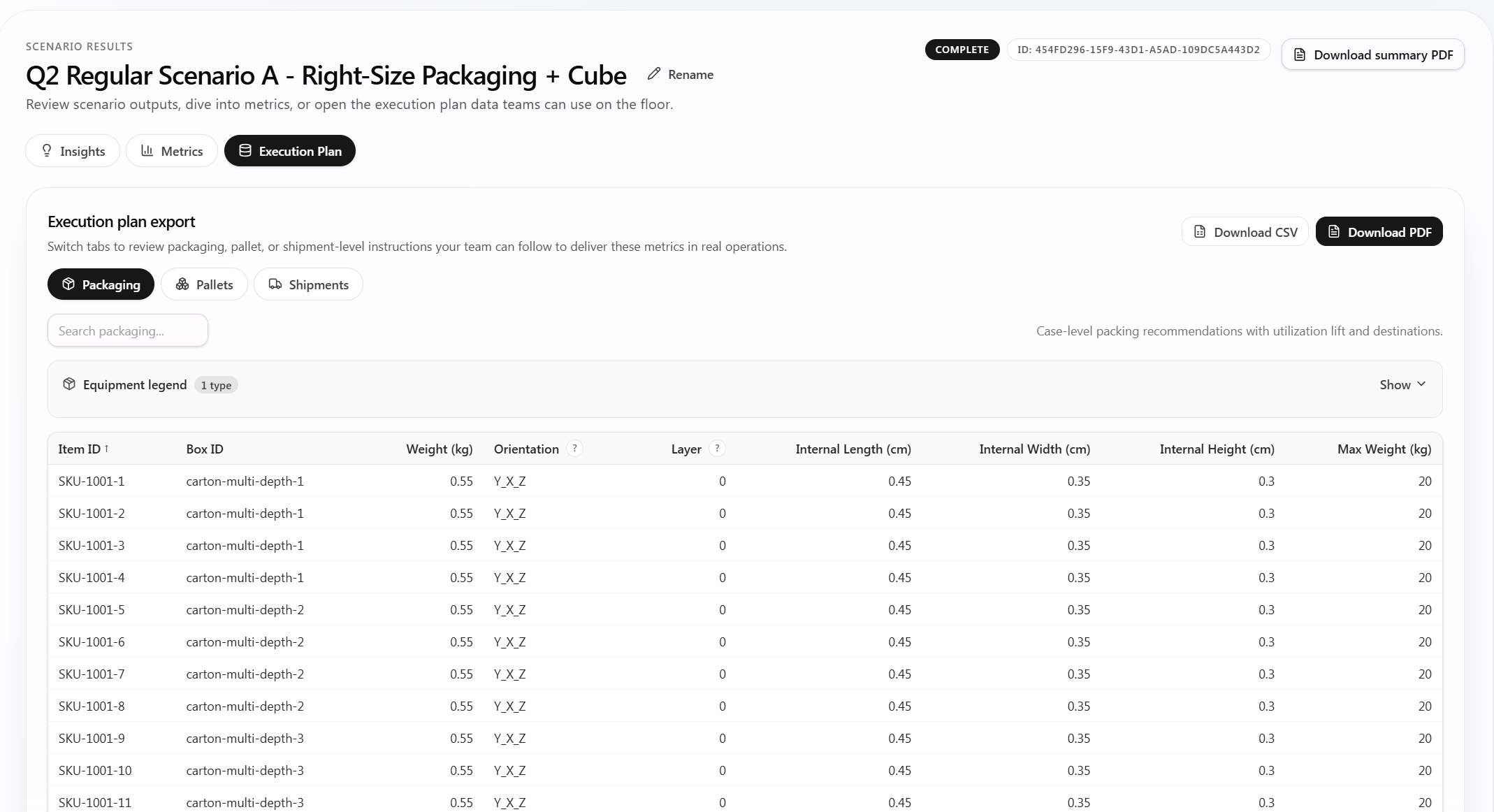Viewport: 1494px width, 812px height.
Task: Click the Execution Plan database icon
Action: coord(245,150)
